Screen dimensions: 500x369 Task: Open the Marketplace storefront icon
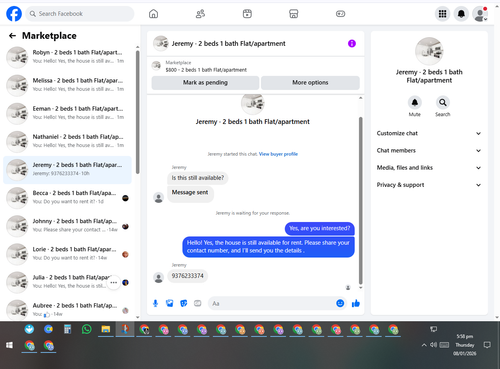(294, 14)
